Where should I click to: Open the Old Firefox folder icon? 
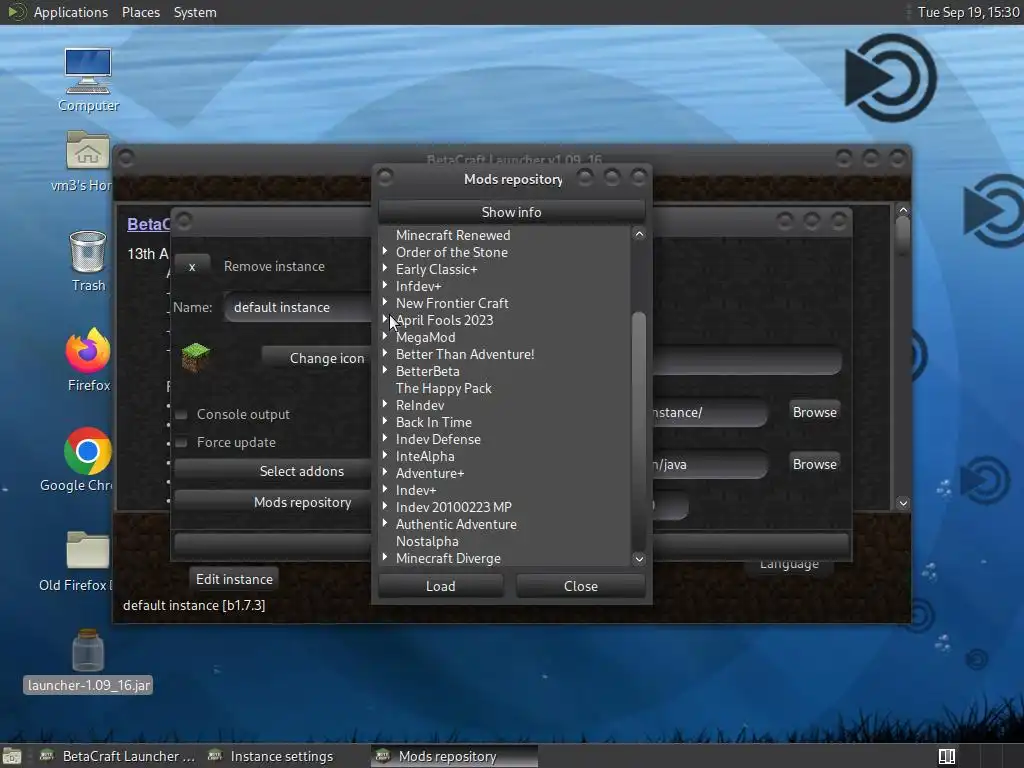(88, 551)
